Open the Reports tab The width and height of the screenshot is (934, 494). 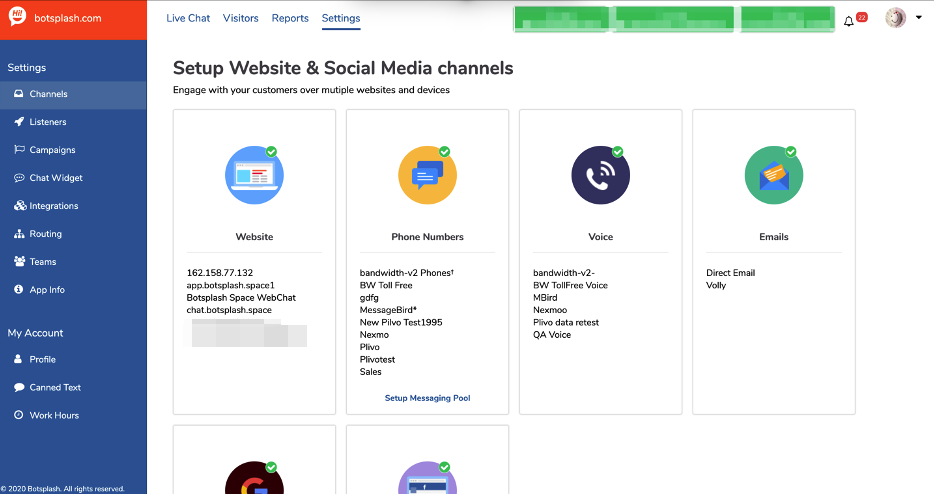tap(290, 18)
